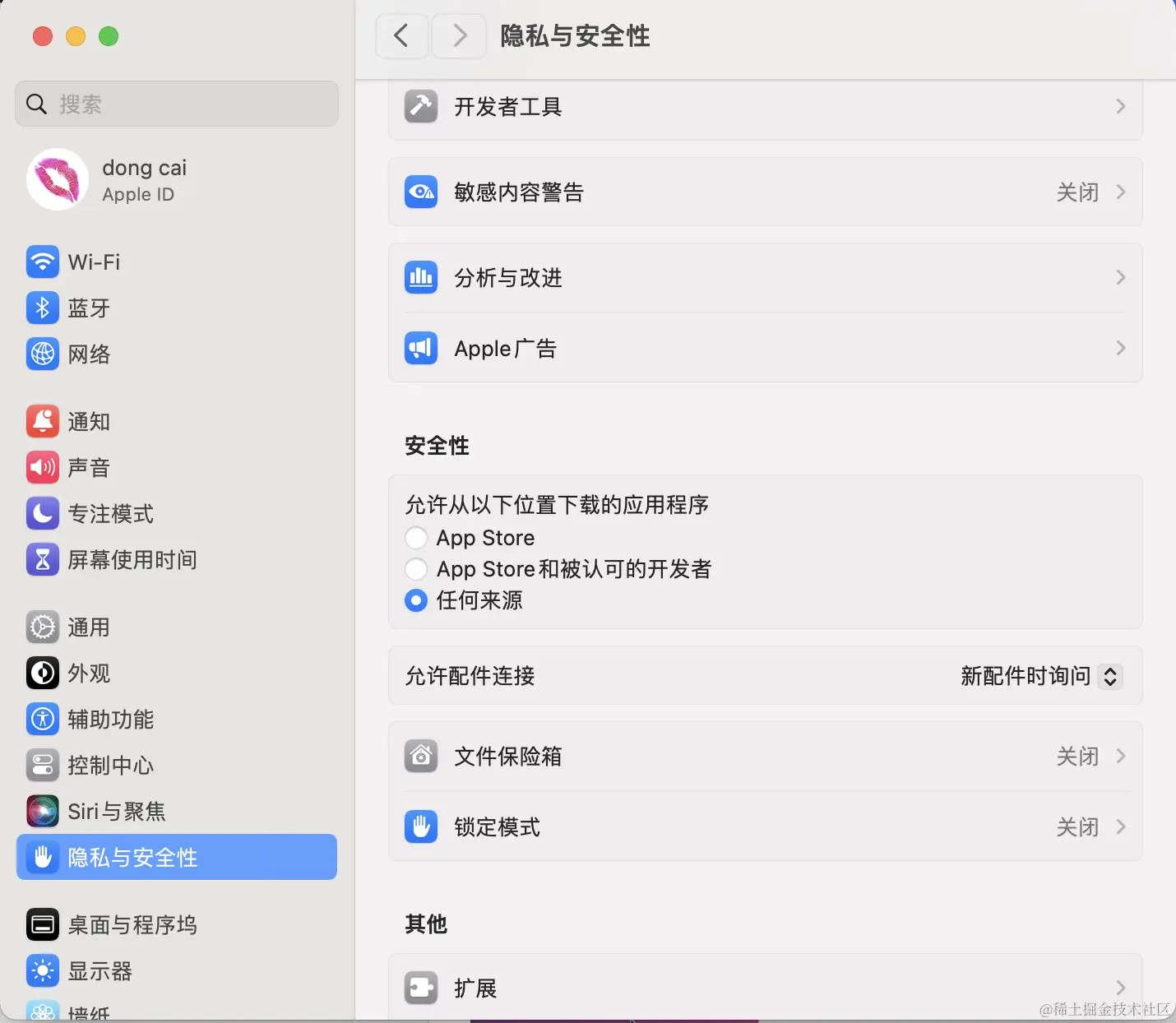Click the search field in sidebar

pos(176,104)
